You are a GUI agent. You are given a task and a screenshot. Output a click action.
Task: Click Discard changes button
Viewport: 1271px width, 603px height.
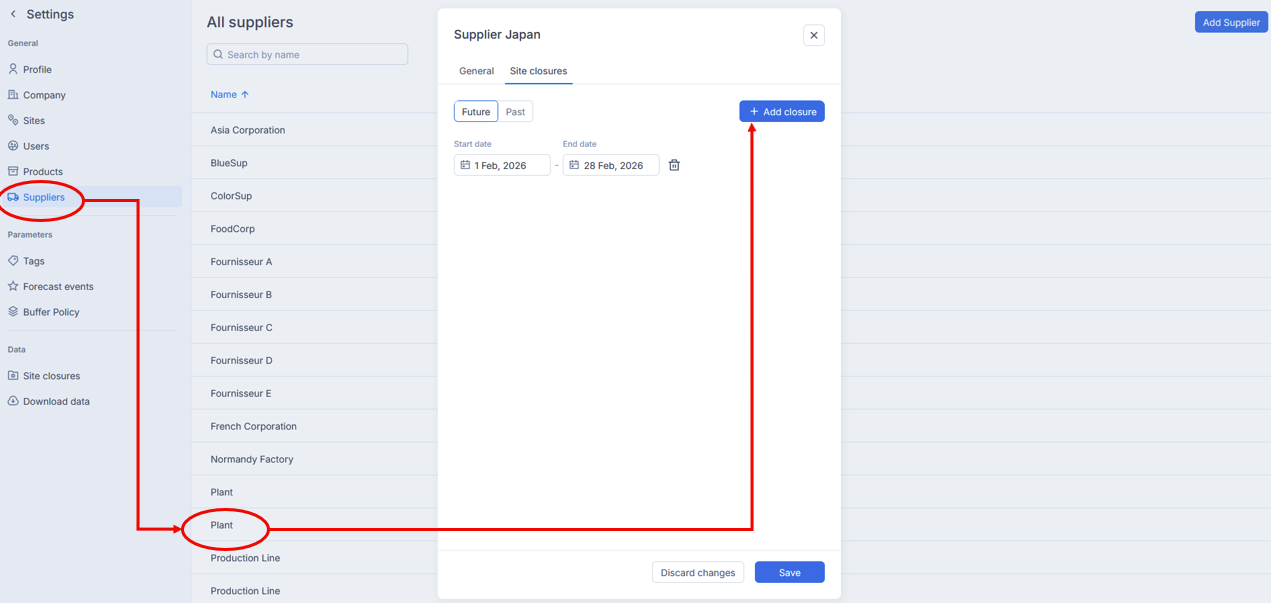(x=697, y=573)
